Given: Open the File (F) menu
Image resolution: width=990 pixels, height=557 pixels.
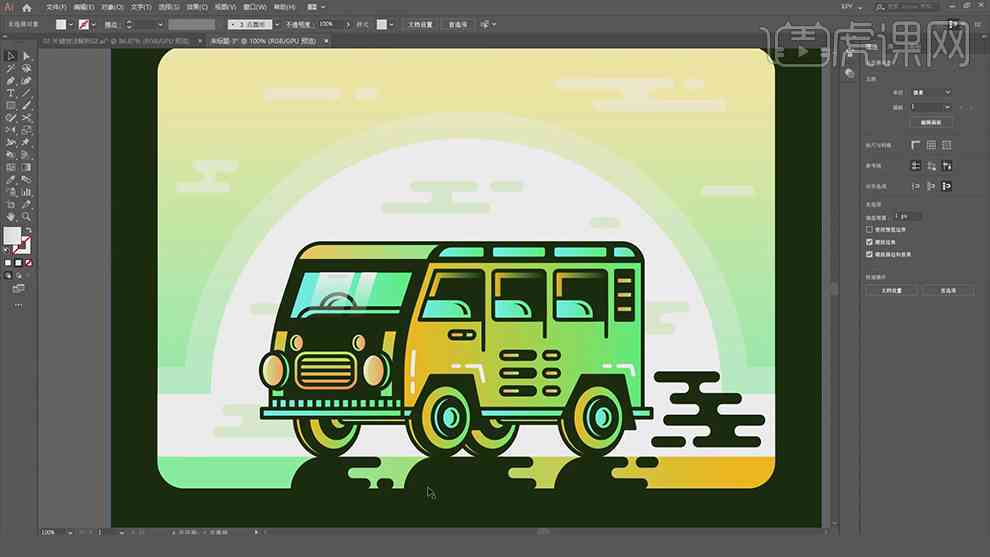Looking at the screenshot, I should click(x=56, y=7).
